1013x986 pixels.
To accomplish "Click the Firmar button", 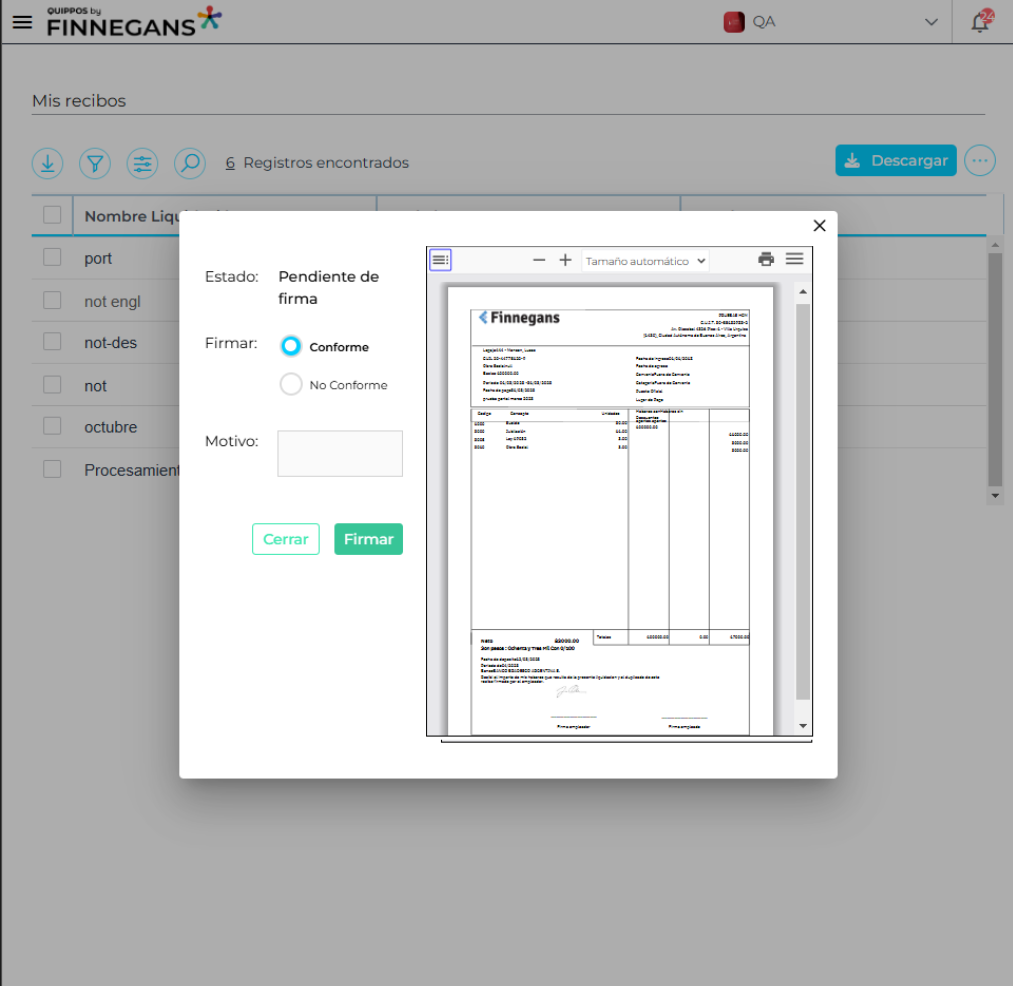I will pos(368,539).
